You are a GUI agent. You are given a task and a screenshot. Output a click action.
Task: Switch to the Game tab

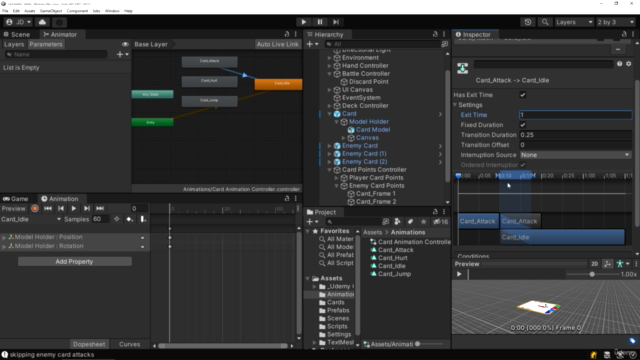pyautogui.click(x=16, y=199)
